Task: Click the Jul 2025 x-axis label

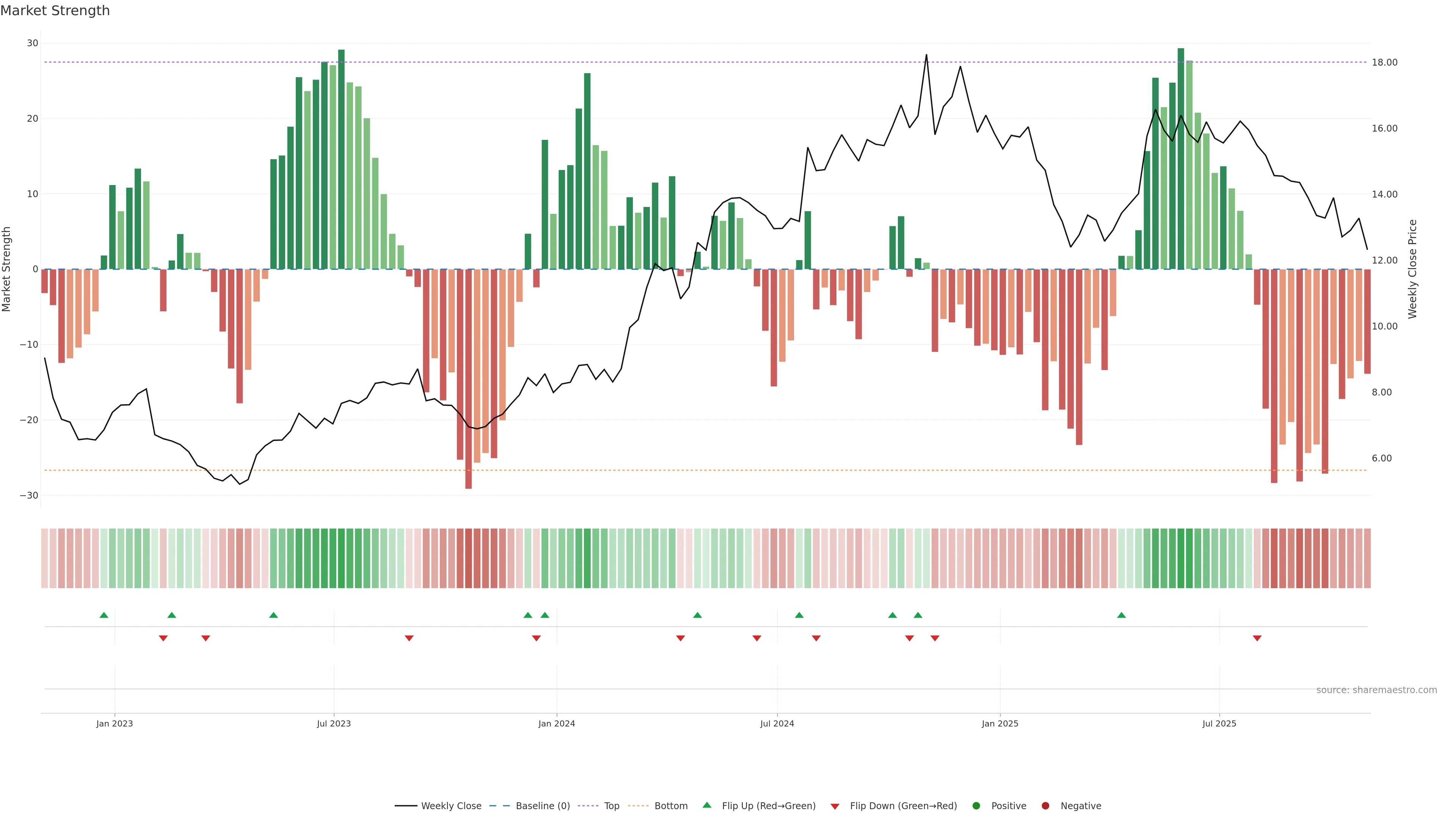Action: 1219,723
